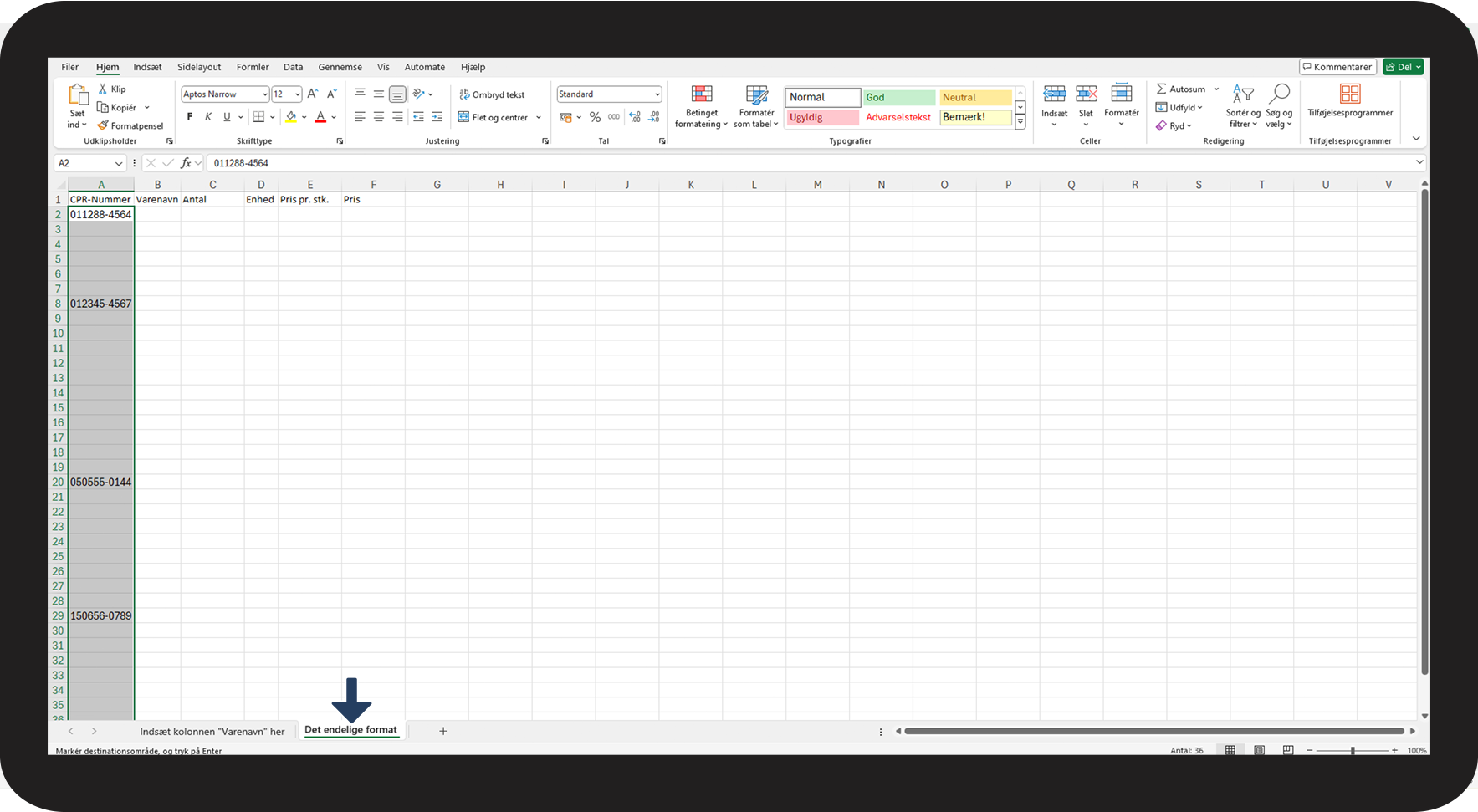This screenshot has height=812, width=1478.
Task: Toggle Ombryd tekst wrap text
Action: point(492,94)
